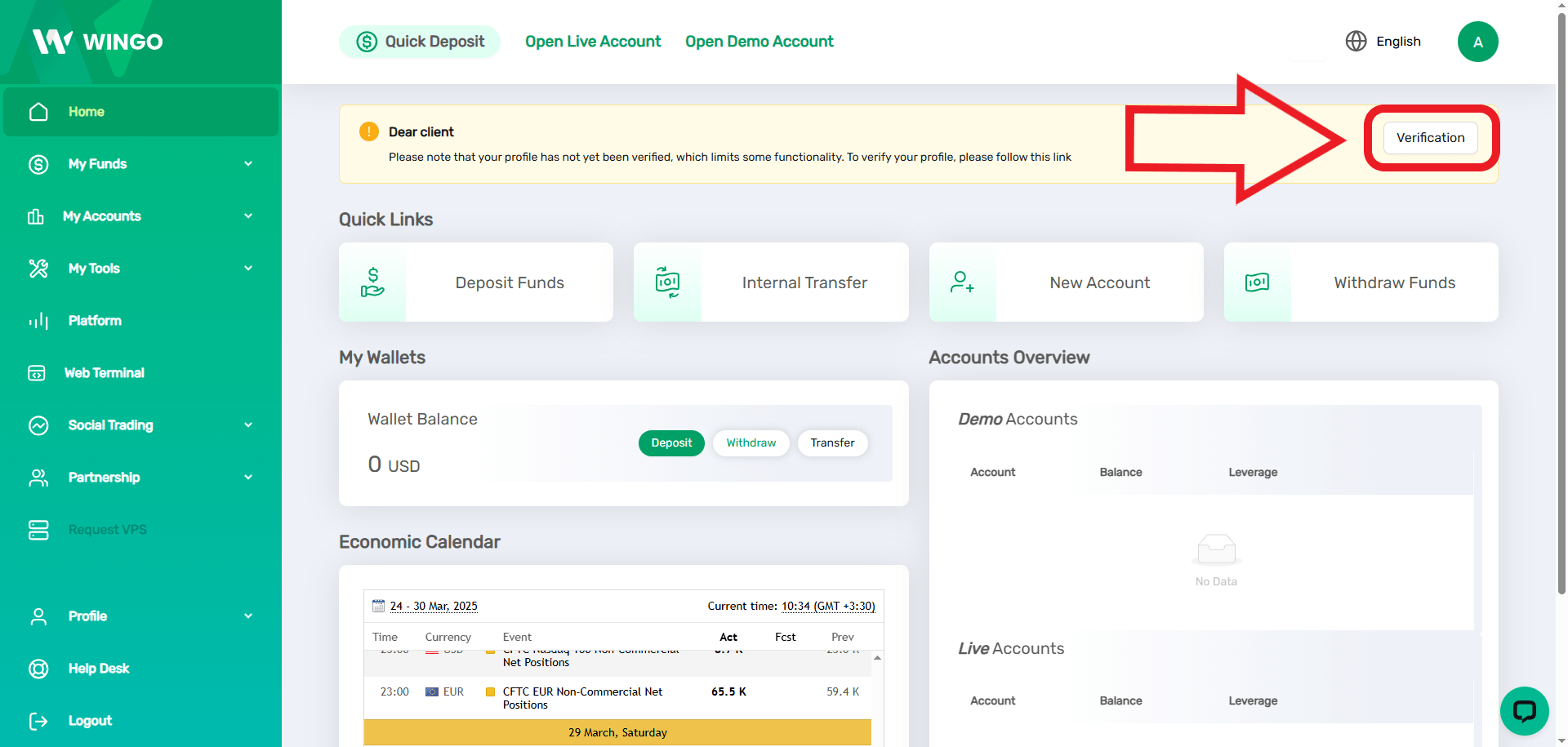The image size is (1568, 747).
Task: Open the Deposit Funds quick link card
Action: [x=476, y=282]
